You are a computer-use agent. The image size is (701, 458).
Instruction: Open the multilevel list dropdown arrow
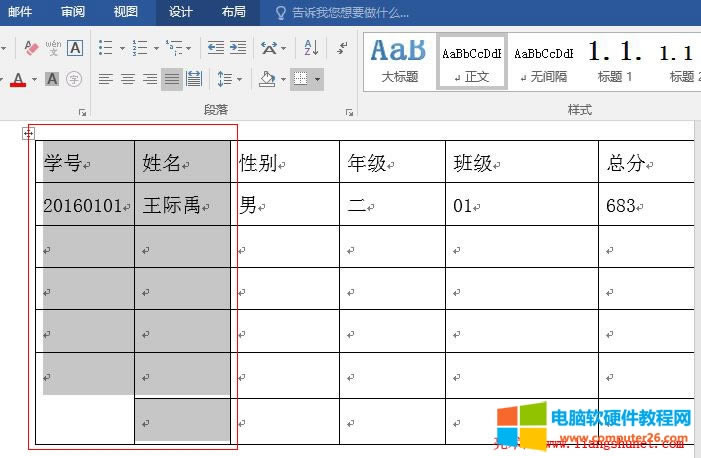click(189, 48)
